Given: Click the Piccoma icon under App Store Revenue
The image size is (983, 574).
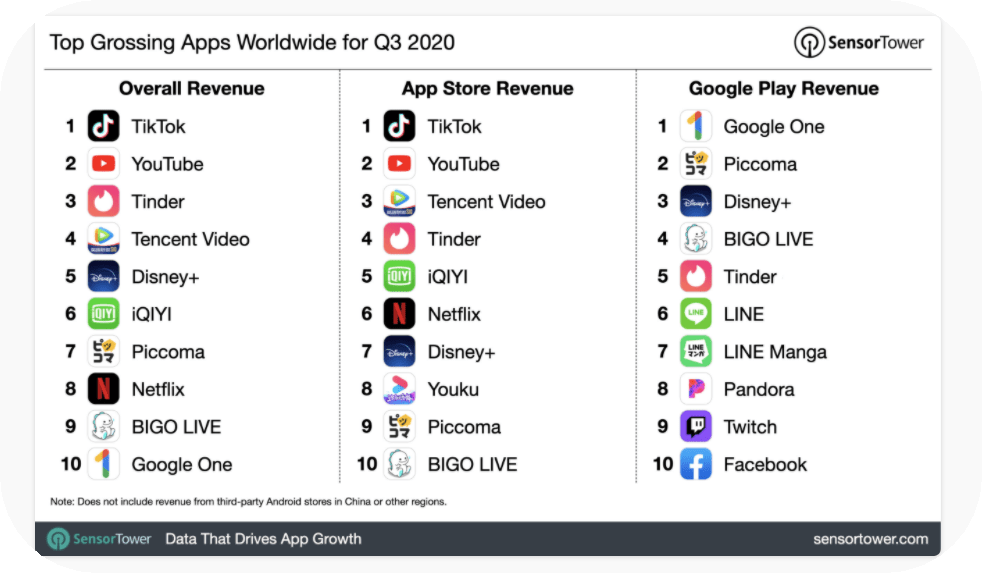Looking at the screenshot, I should pos(399,427).
